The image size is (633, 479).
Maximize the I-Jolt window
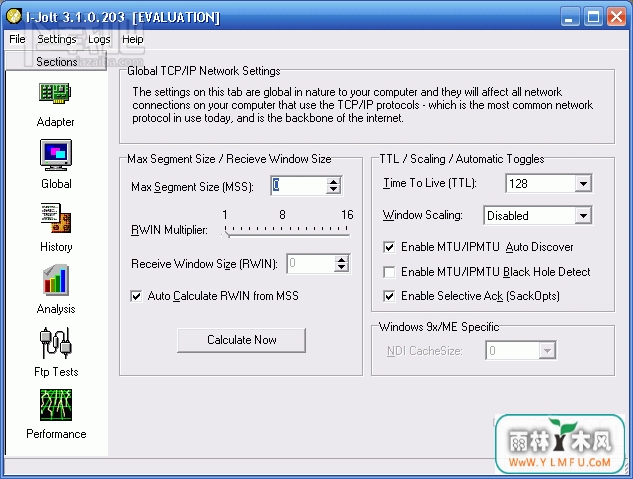[x=593, y=17]
